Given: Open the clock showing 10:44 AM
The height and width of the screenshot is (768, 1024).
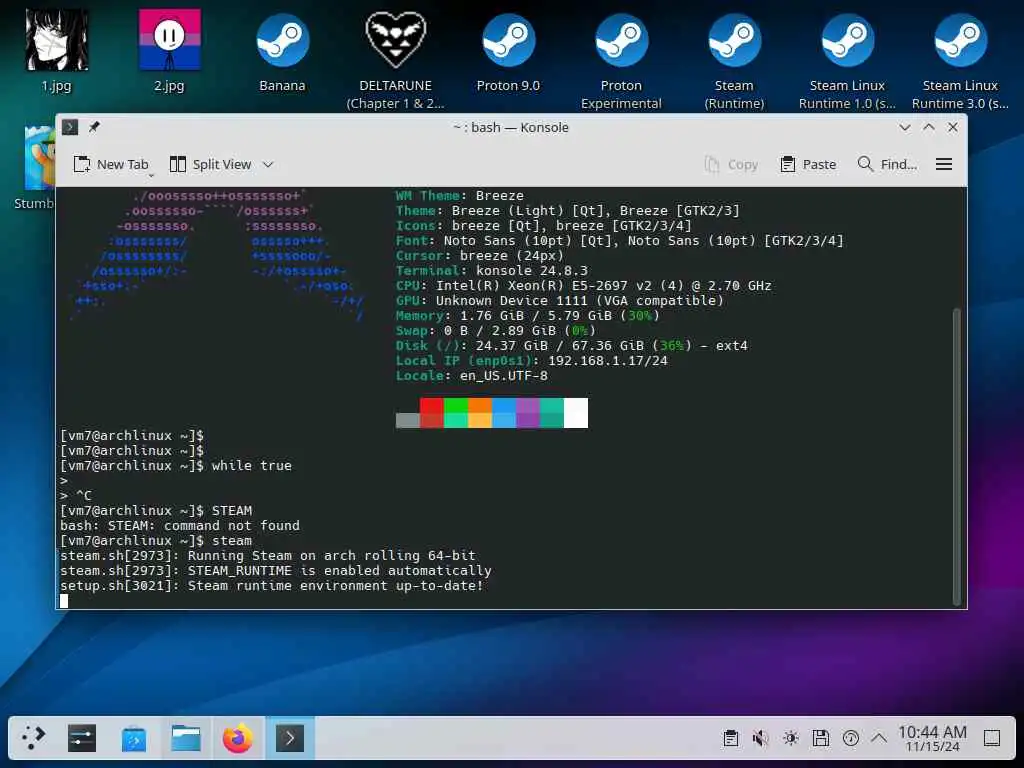Looking at the screenshot, I should 932,739.
